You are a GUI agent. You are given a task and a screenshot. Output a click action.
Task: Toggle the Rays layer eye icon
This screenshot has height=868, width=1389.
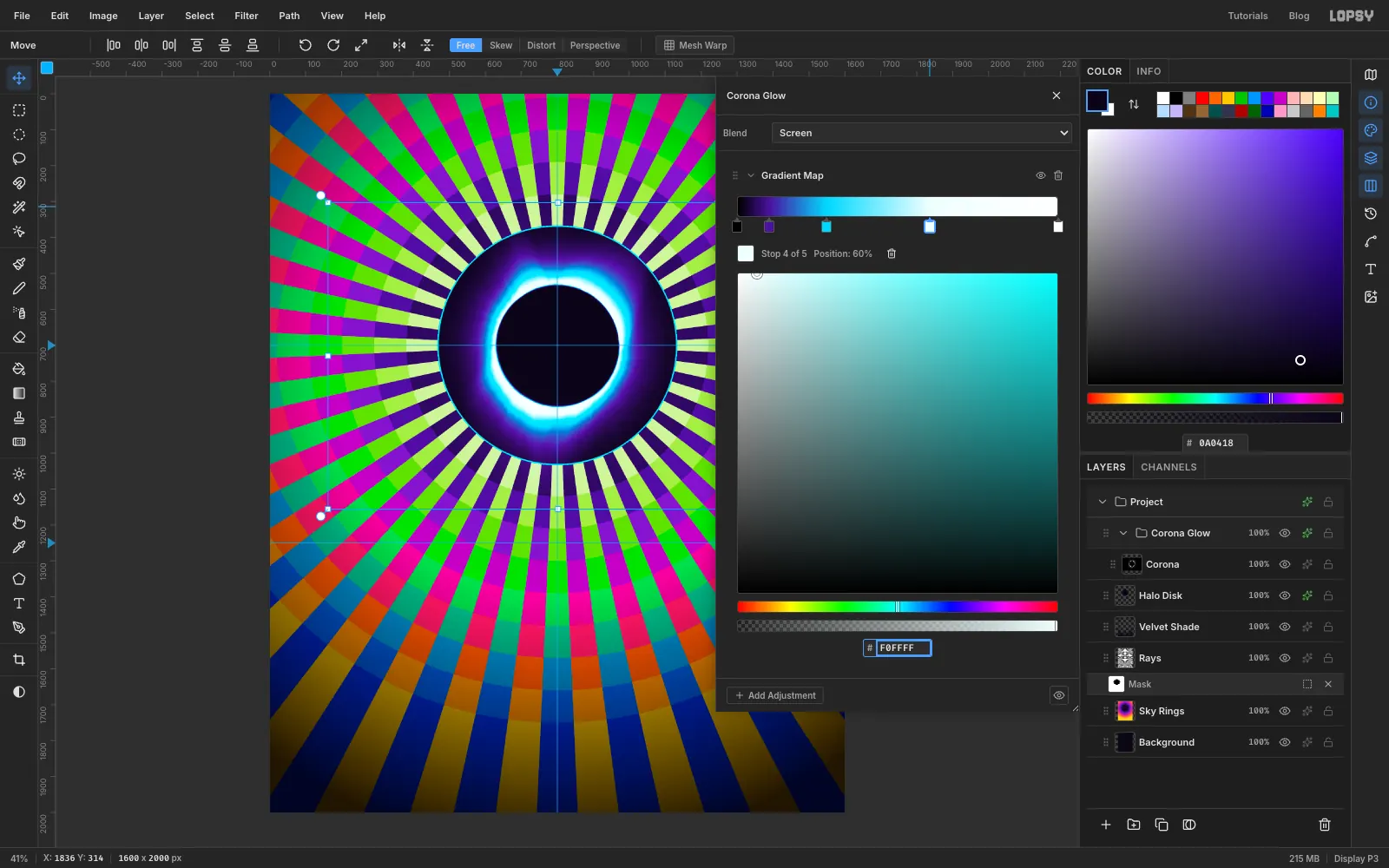click(1285, 658)
